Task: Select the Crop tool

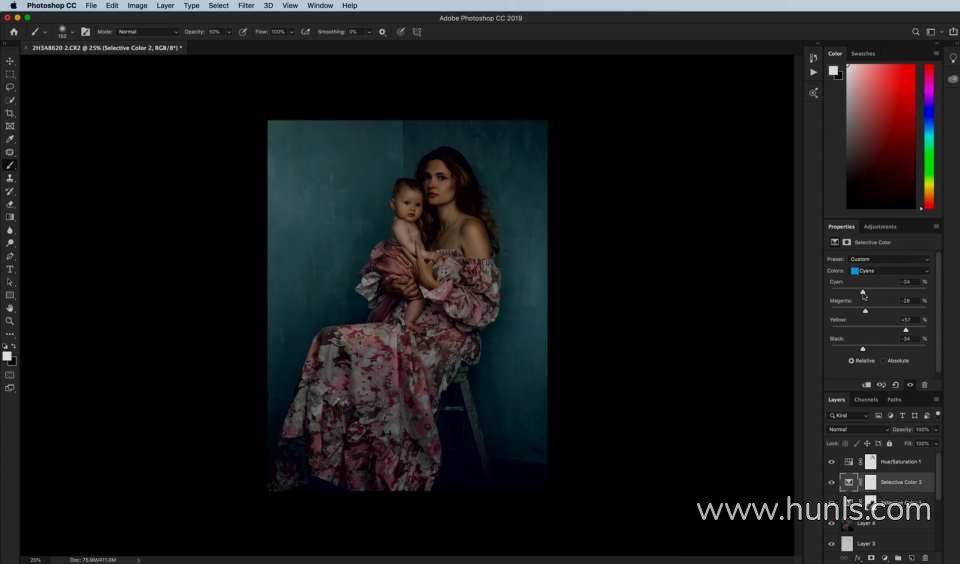Action: pyautogui.click(x=10, y=113)
